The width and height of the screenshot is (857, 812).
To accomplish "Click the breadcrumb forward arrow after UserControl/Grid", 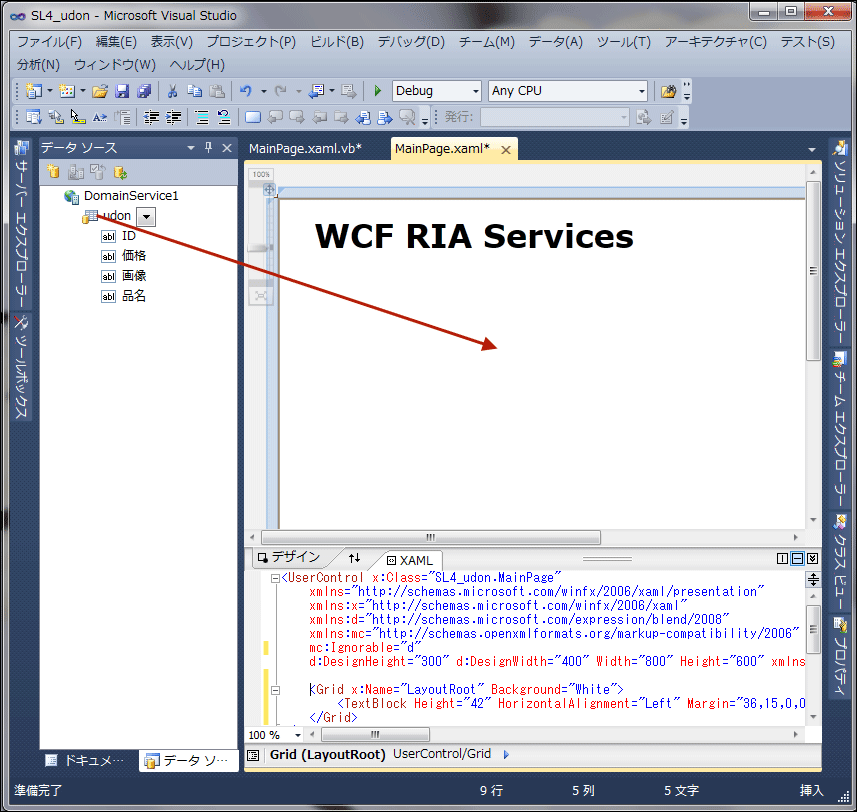I will point(506,755).
